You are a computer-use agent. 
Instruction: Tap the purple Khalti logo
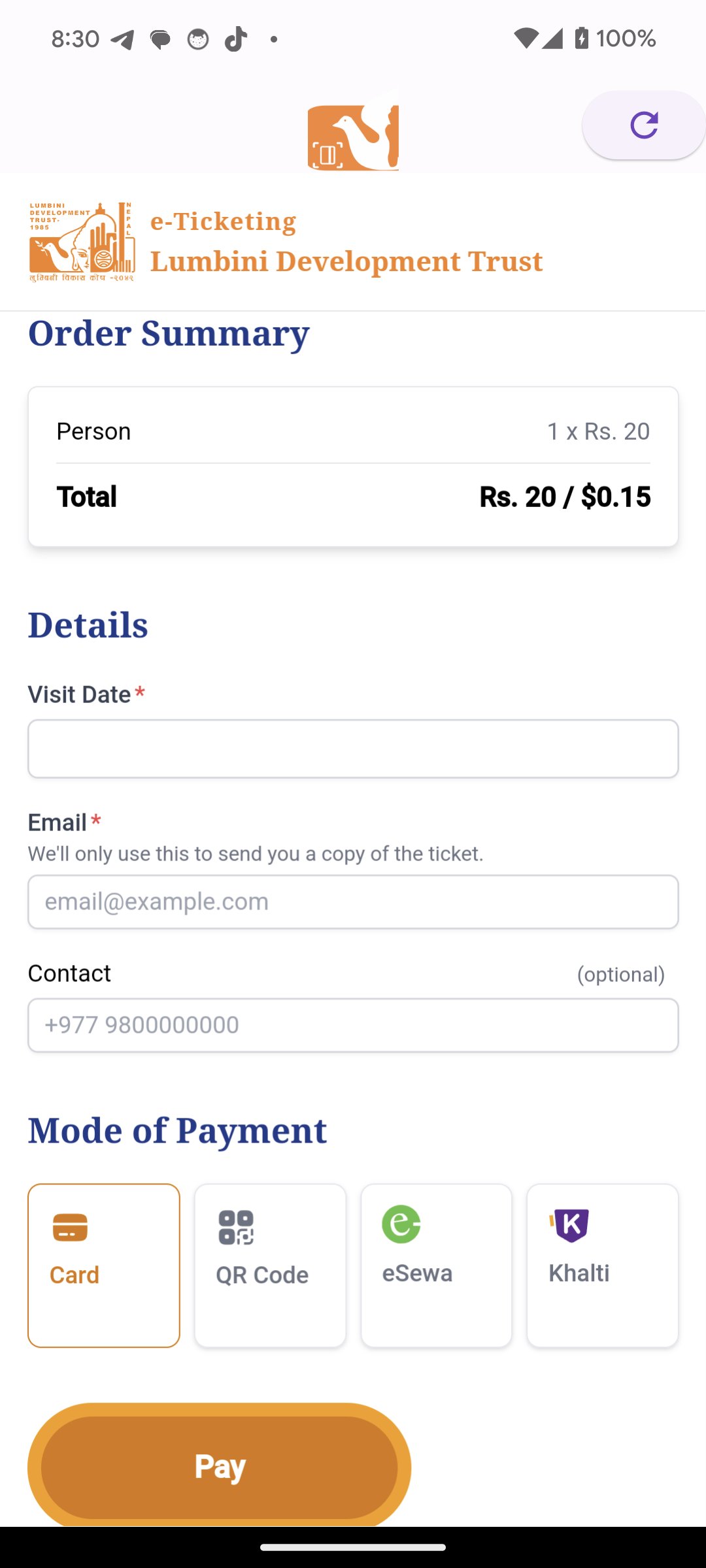click(570, 1225)
